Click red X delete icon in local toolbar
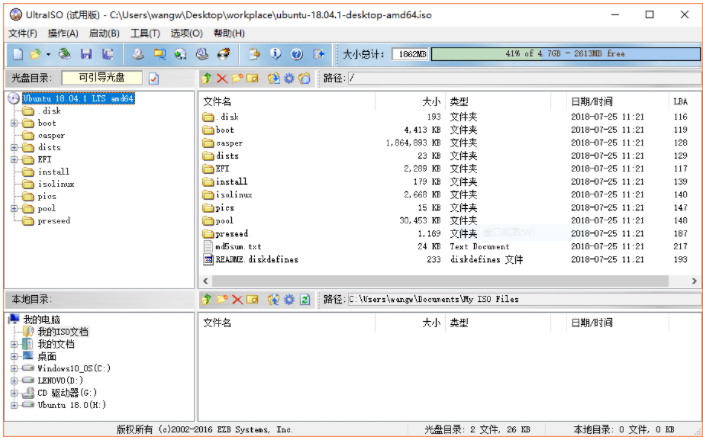 point(237,300)
